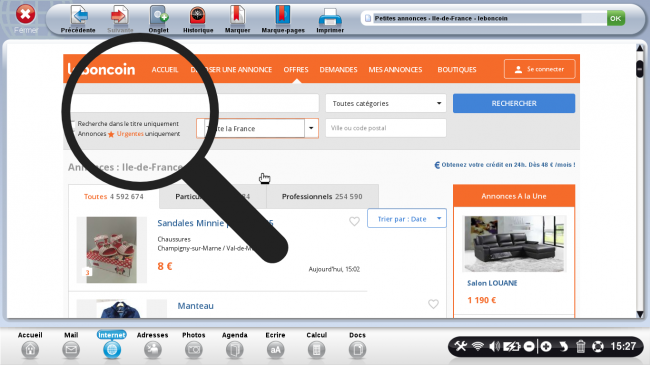Open help via the lifebuoy tray icon
The image size is (650, 365).
[x=598, y=346]
